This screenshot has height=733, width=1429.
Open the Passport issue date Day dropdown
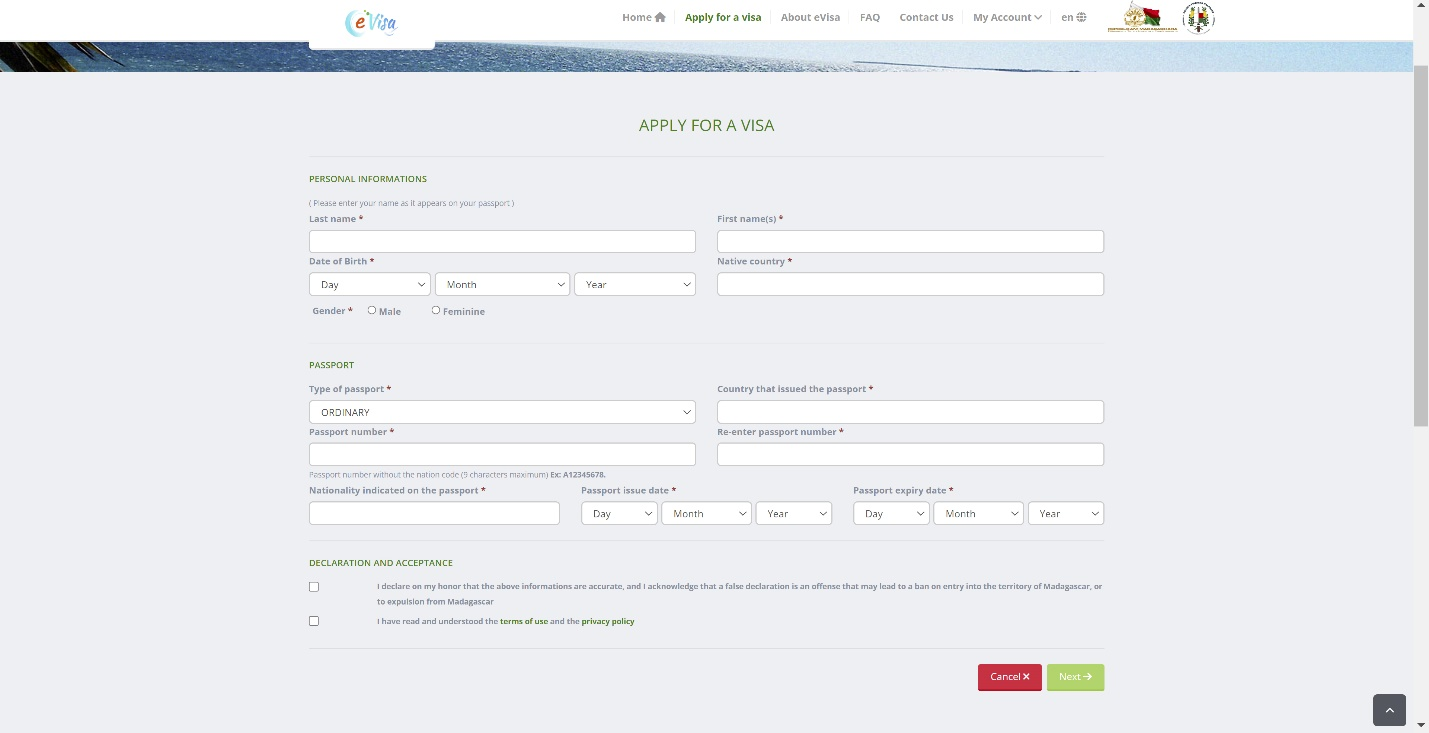pyautogui.click(x=619, y=514)
